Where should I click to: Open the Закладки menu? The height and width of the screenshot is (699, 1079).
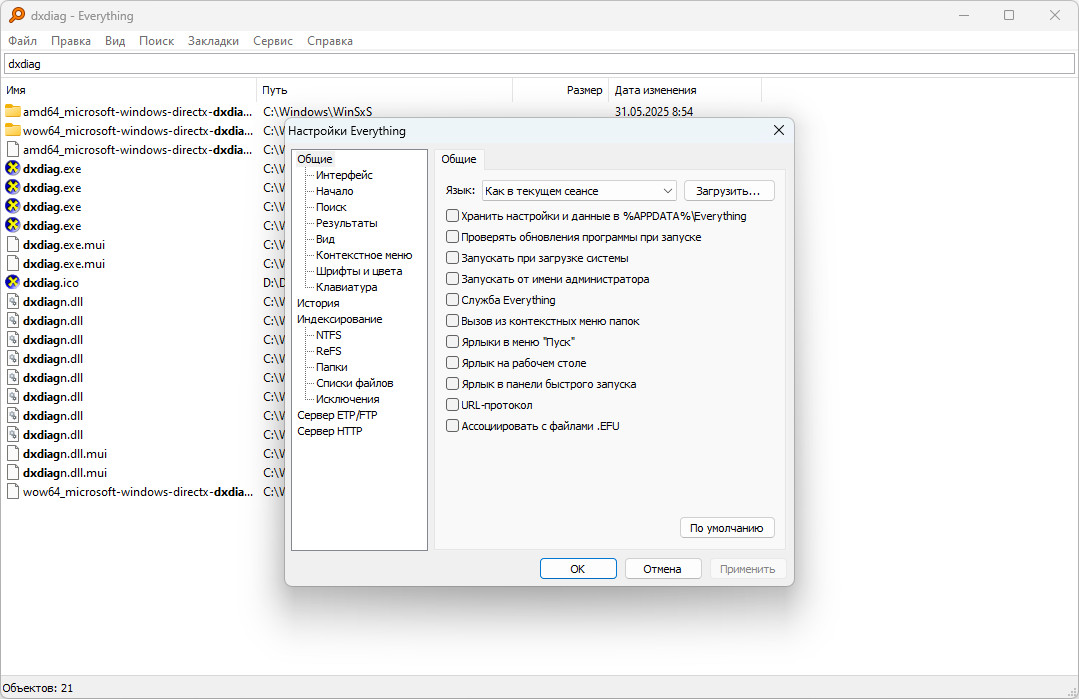(213, 41)
